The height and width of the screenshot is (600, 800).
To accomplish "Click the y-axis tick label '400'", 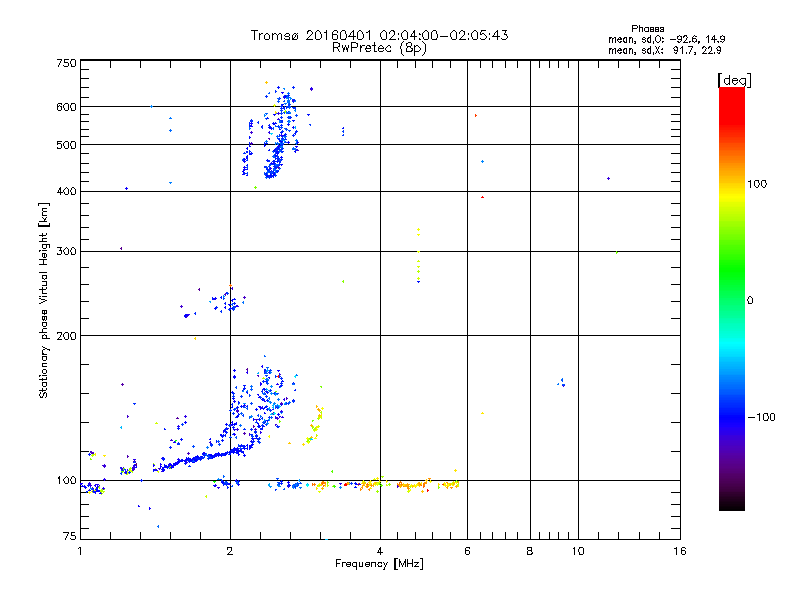I will [67, 191].
